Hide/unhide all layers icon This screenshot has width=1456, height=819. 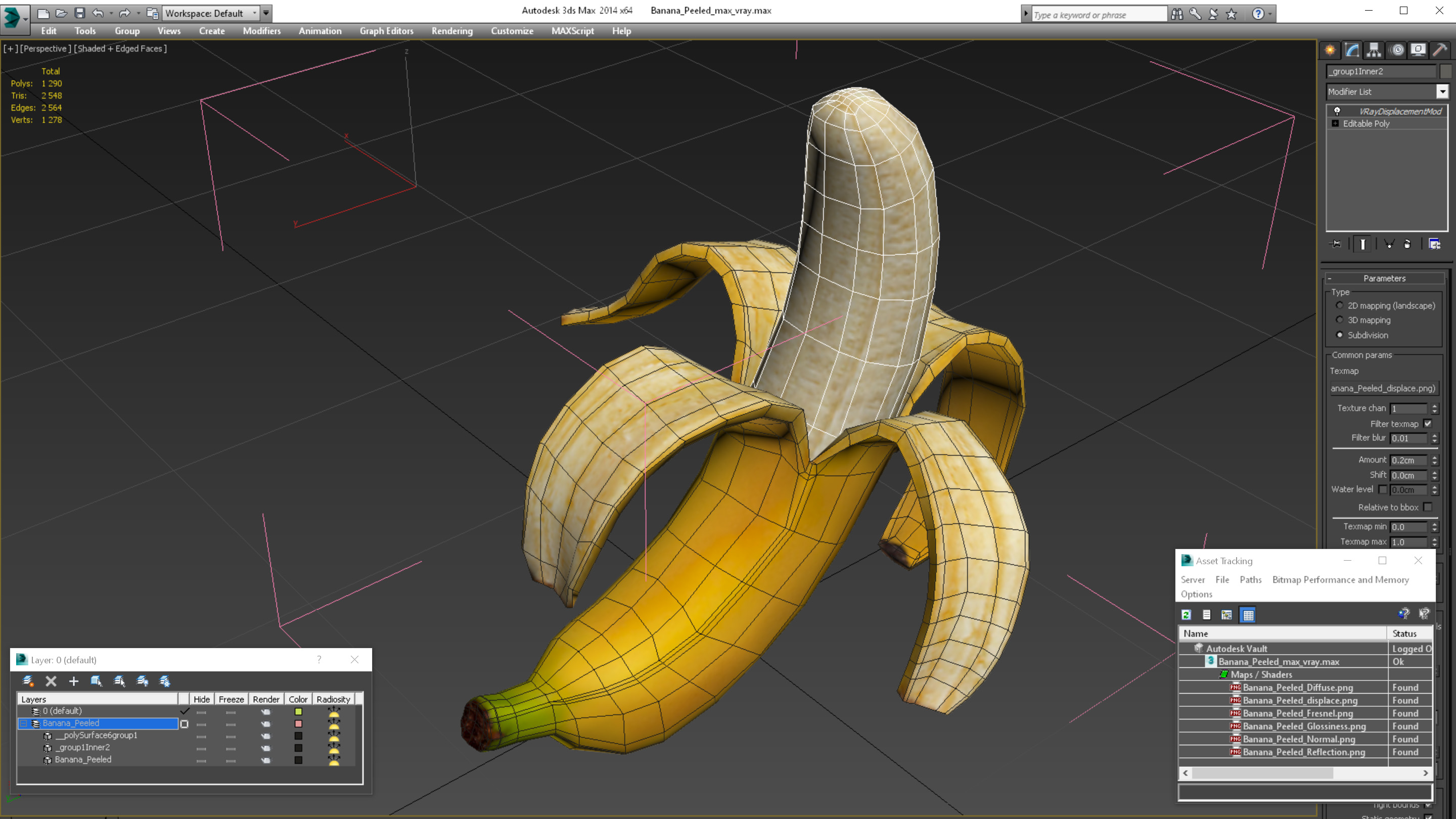coord(143,681)
